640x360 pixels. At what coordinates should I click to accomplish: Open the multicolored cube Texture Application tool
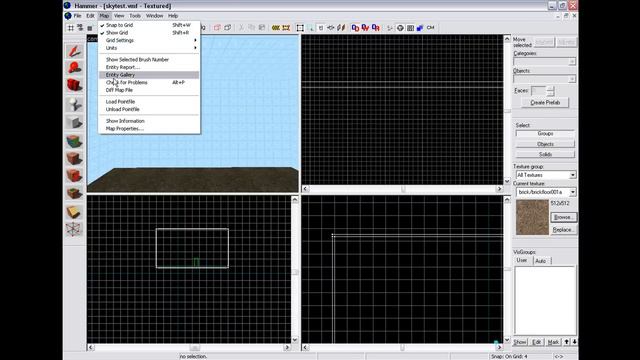point(74,141)
